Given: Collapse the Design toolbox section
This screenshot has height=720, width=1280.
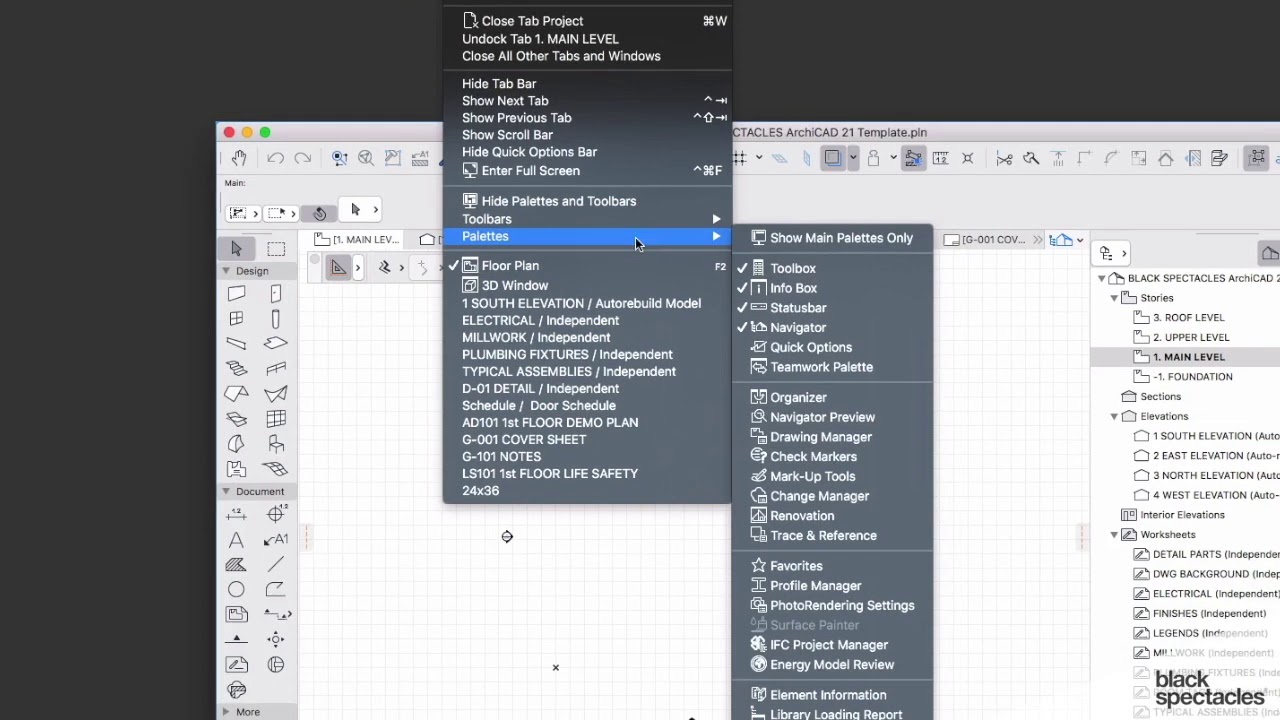Looking at the screenshot, I should point(226,271).
